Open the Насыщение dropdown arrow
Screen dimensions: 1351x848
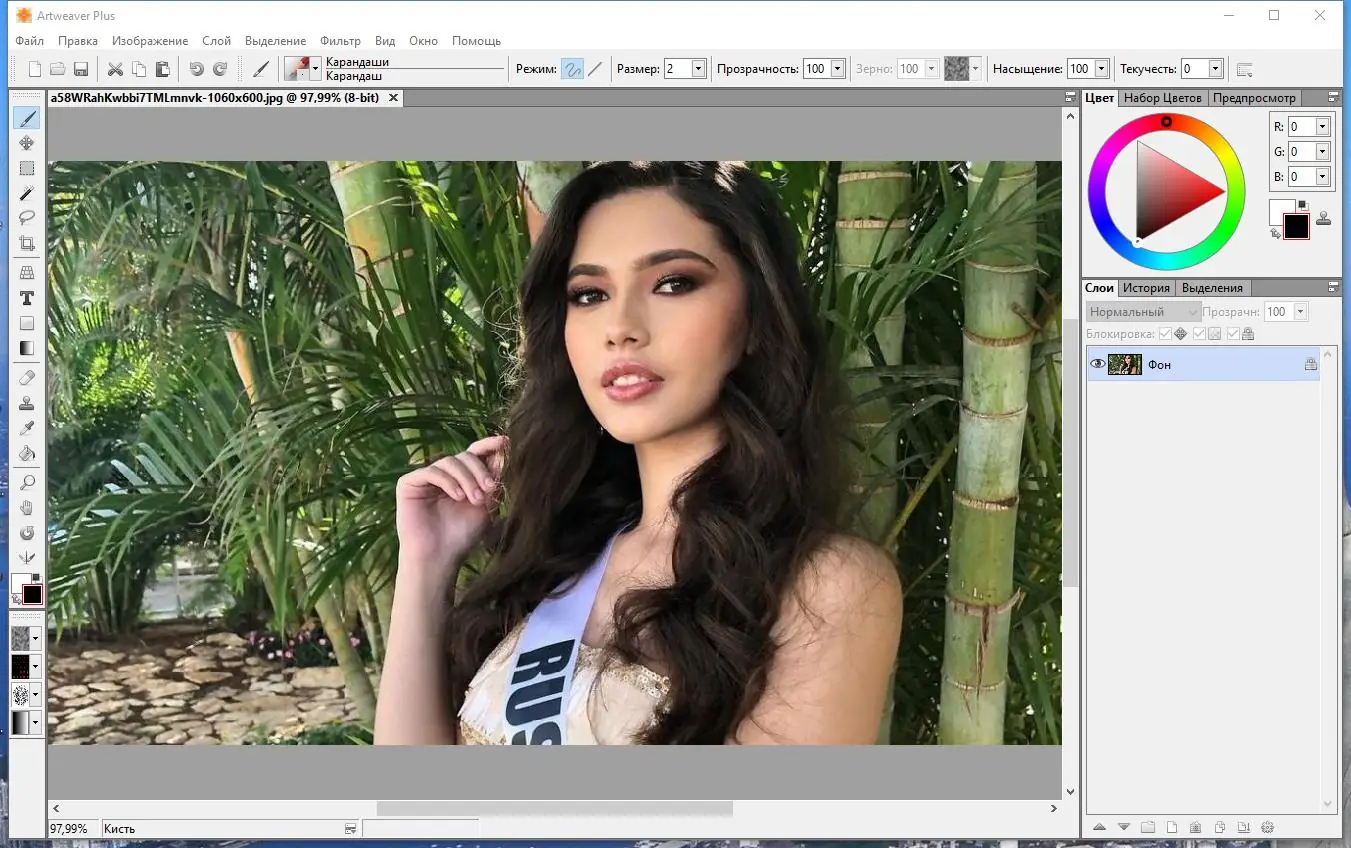[1102, 69]
